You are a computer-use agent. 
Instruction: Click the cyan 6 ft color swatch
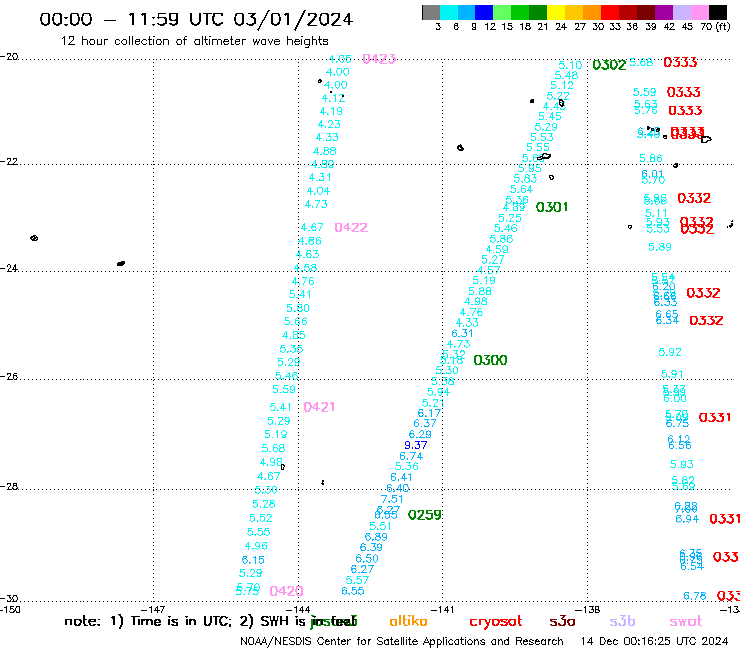click(x=449, y=12)
